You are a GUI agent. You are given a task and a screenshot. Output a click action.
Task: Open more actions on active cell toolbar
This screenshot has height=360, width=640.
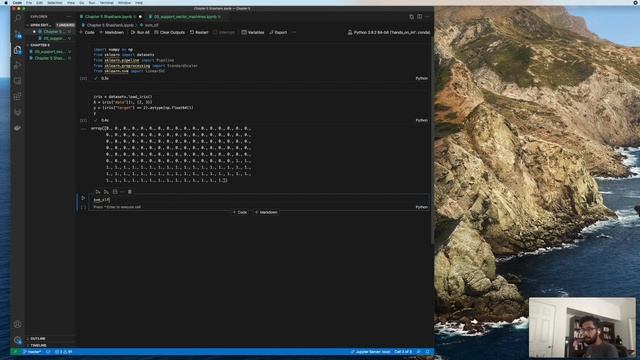pos(122,191)
